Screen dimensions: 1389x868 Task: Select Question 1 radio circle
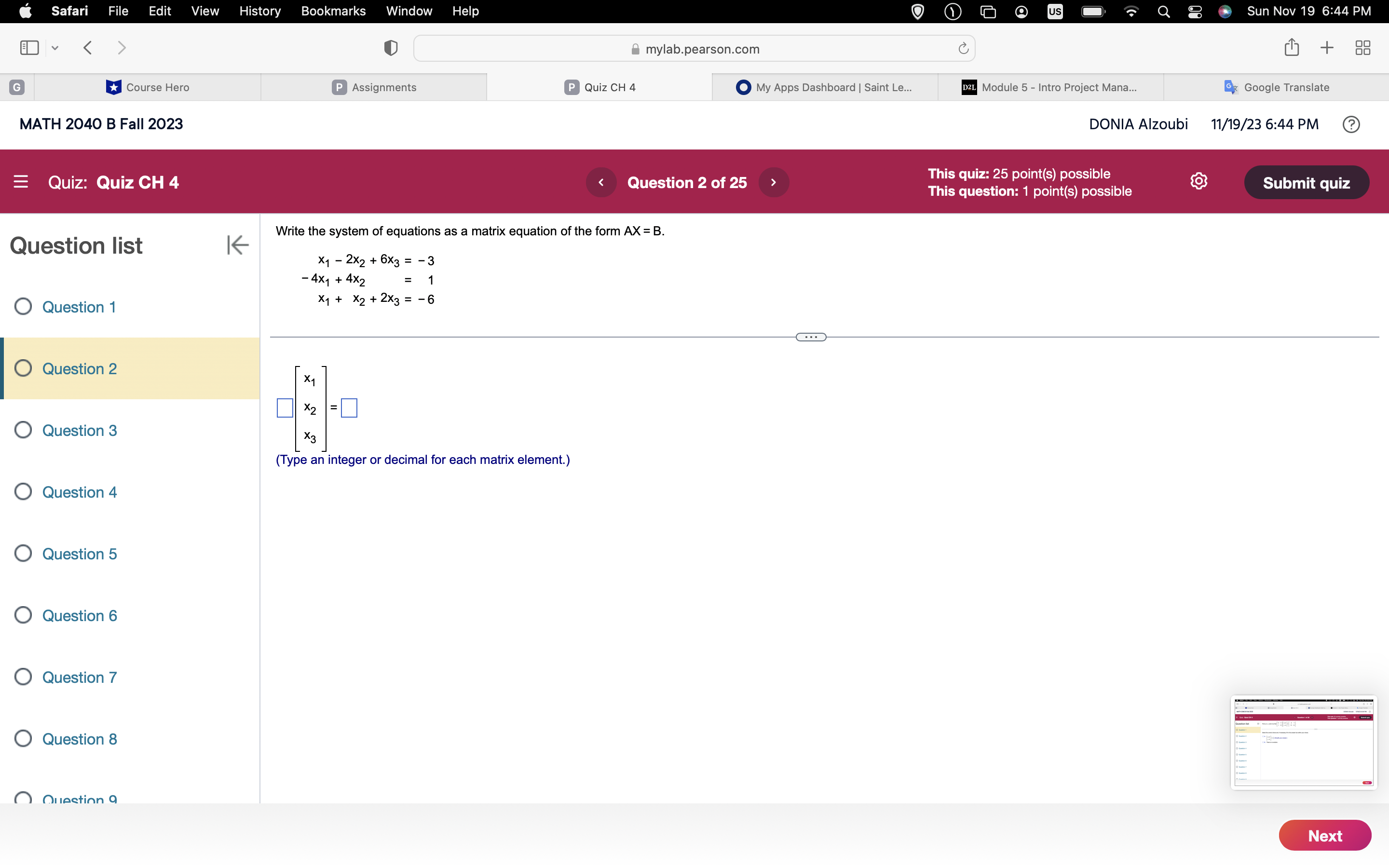tap(23, 307)
